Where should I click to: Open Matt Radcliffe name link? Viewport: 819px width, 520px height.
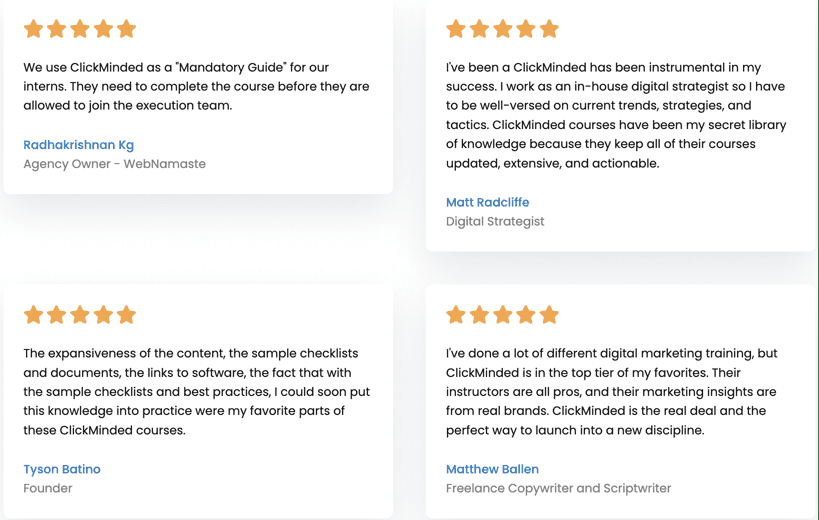click(487, 202)
